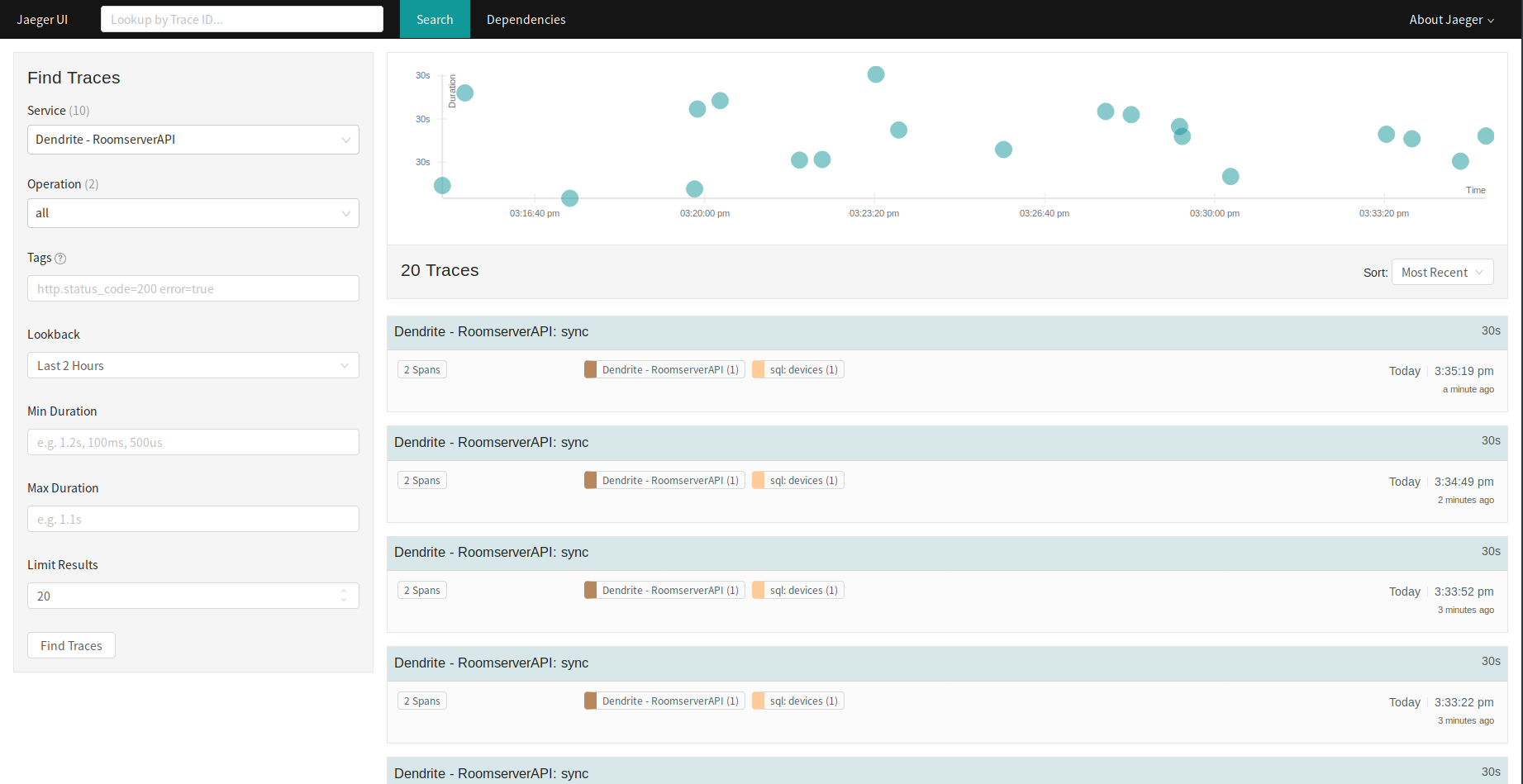Click the brown Dendrite RoomserverAPI swatch in first trace
Screen dimensions: 1523x784
coord(591,370)
